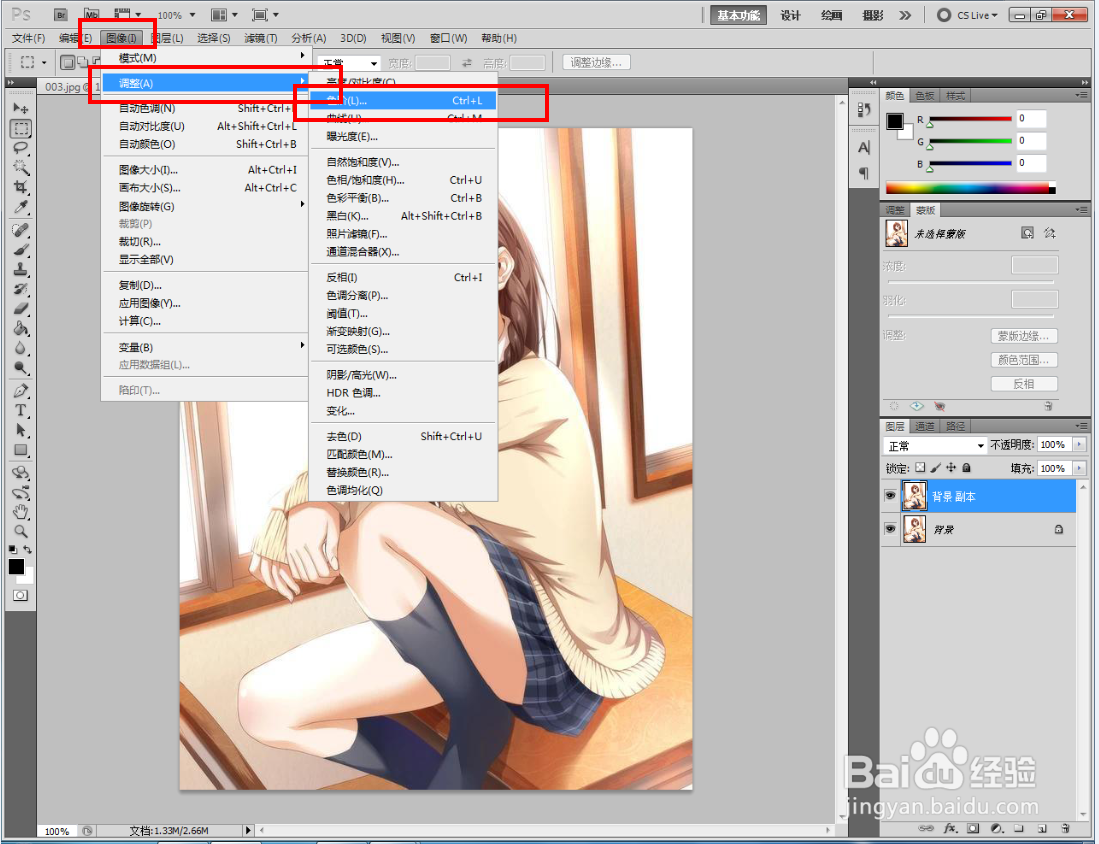Click the 调整边缘 button in options bar
This screenshot has width=1099, height=844.
point(596,62)
